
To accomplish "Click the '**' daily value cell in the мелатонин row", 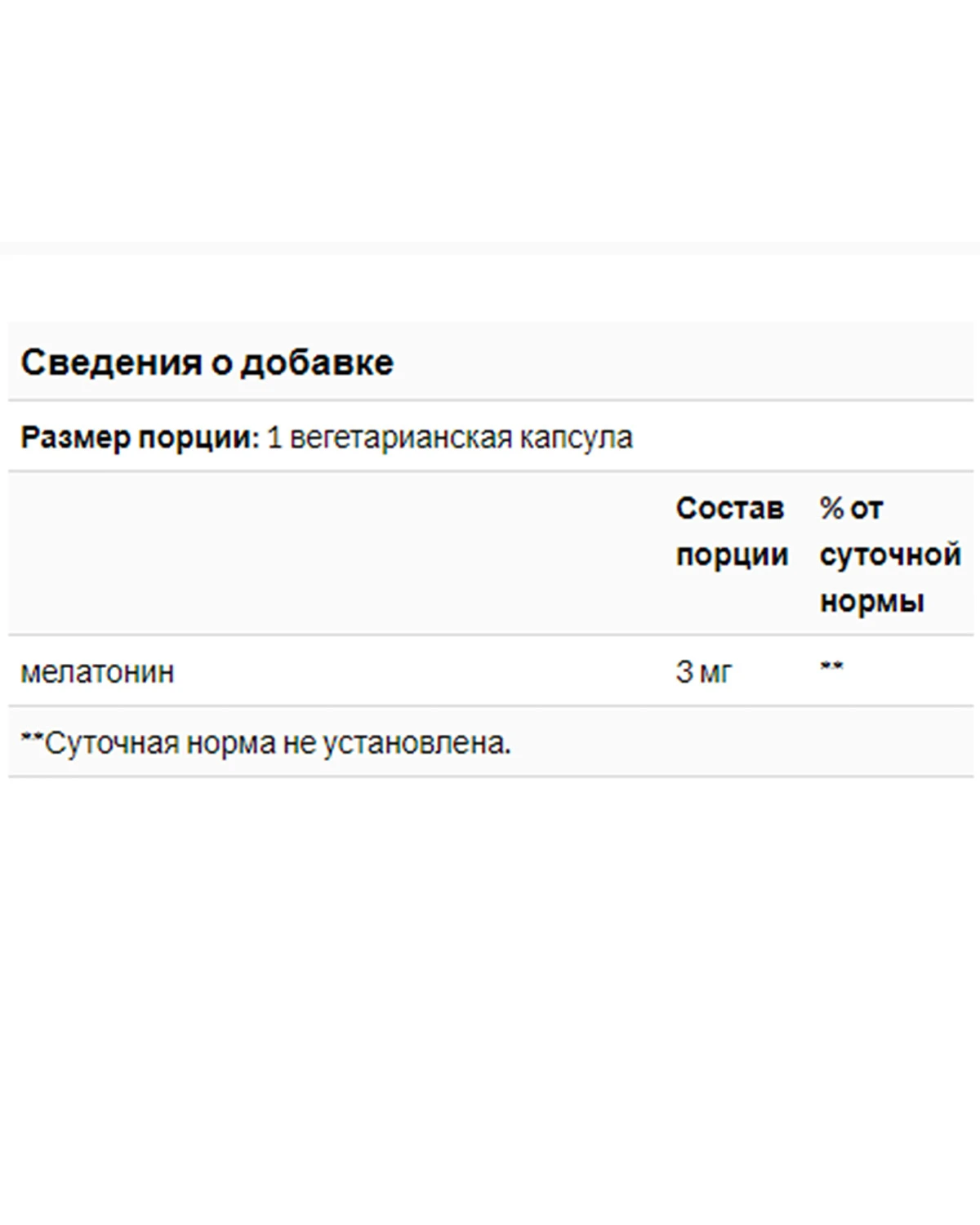I will (x=831, y=667).
